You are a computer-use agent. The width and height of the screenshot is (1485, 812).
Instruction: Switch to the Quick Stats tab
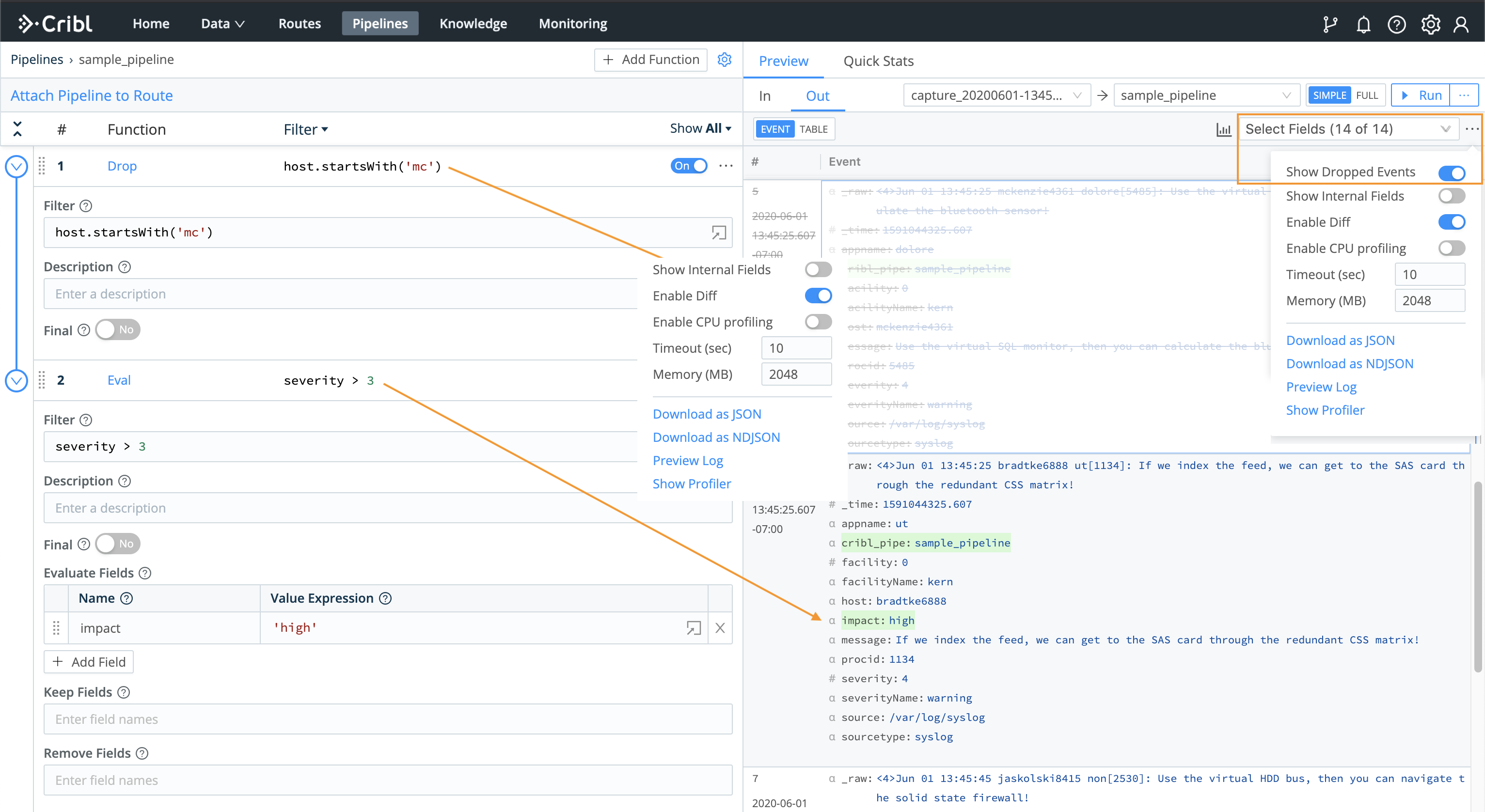click(878, 61)
